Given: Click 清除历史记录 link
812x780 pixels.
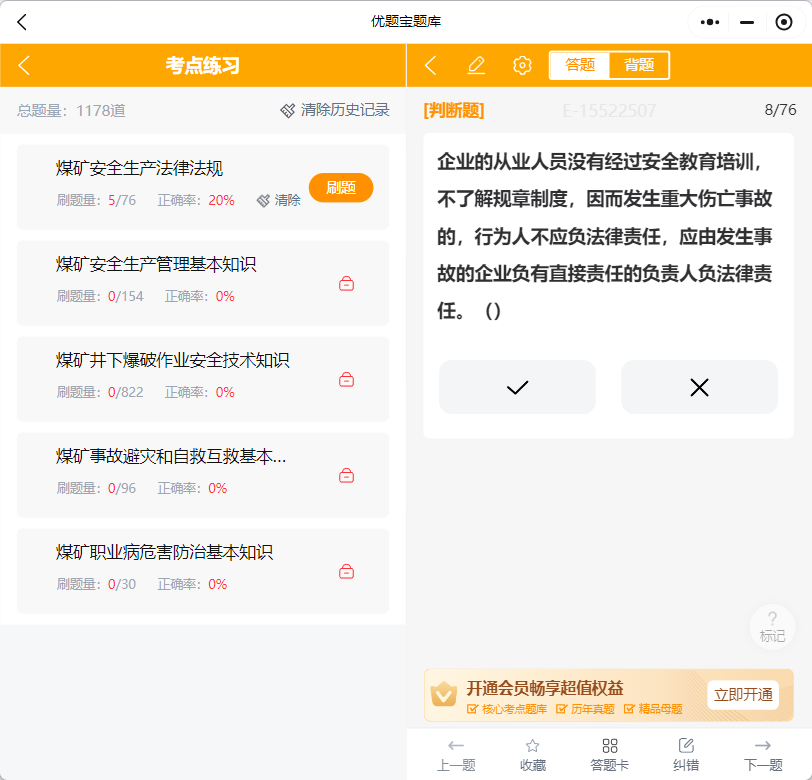Looking at the screenshot, I should (x=335, y=110).
